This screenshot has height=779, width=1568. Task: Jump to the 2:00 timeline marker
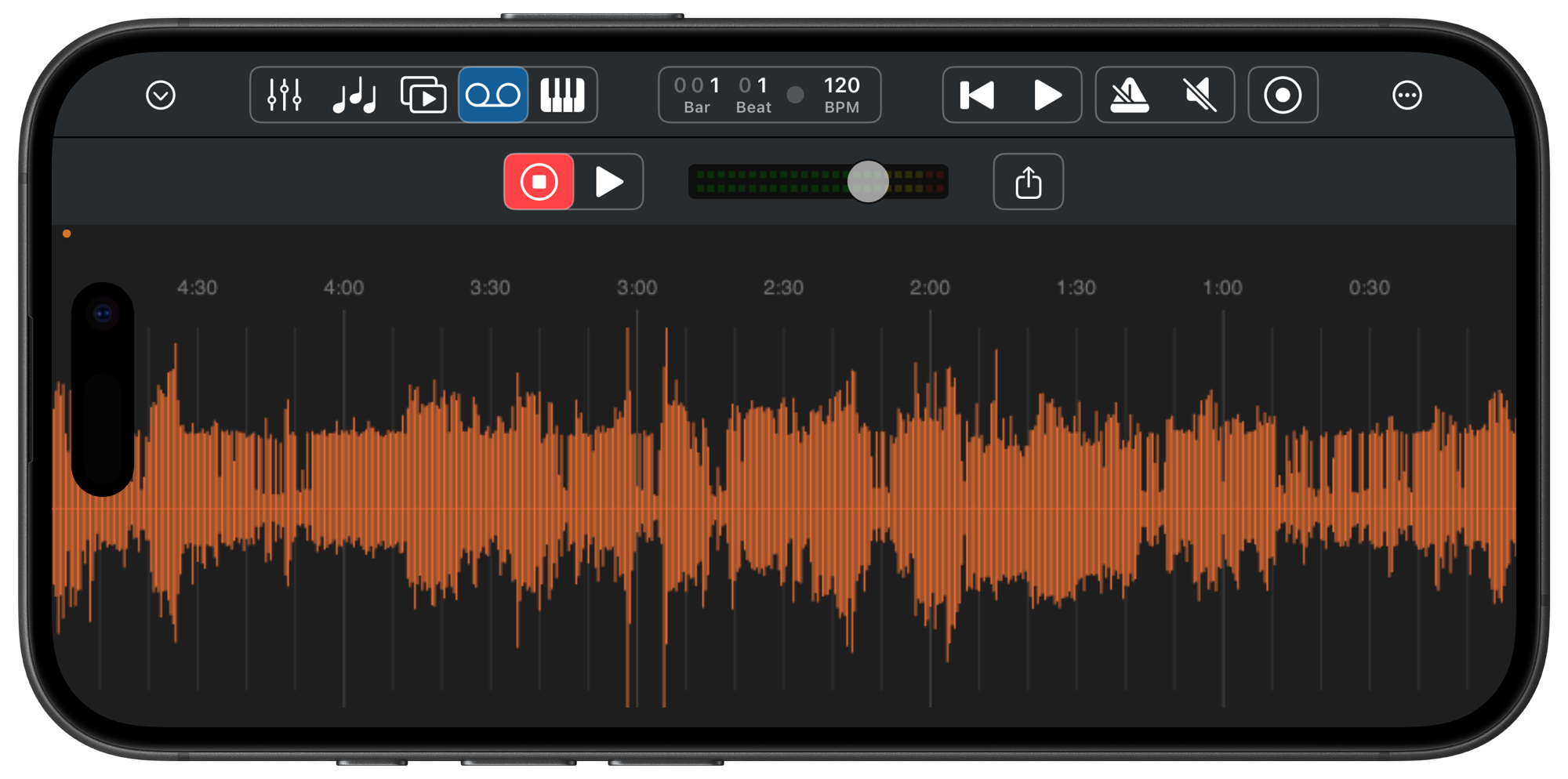coord(930,288)
